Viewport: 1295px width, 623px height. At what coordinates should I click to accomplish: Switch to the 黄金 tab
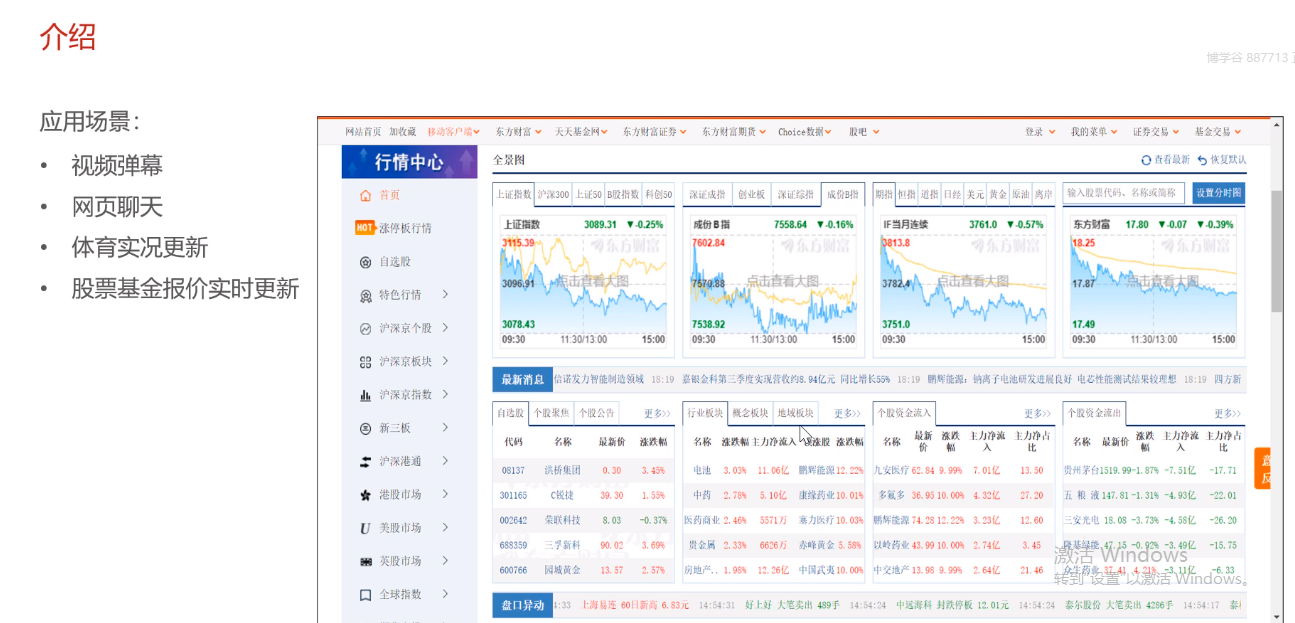coord(998,194)
